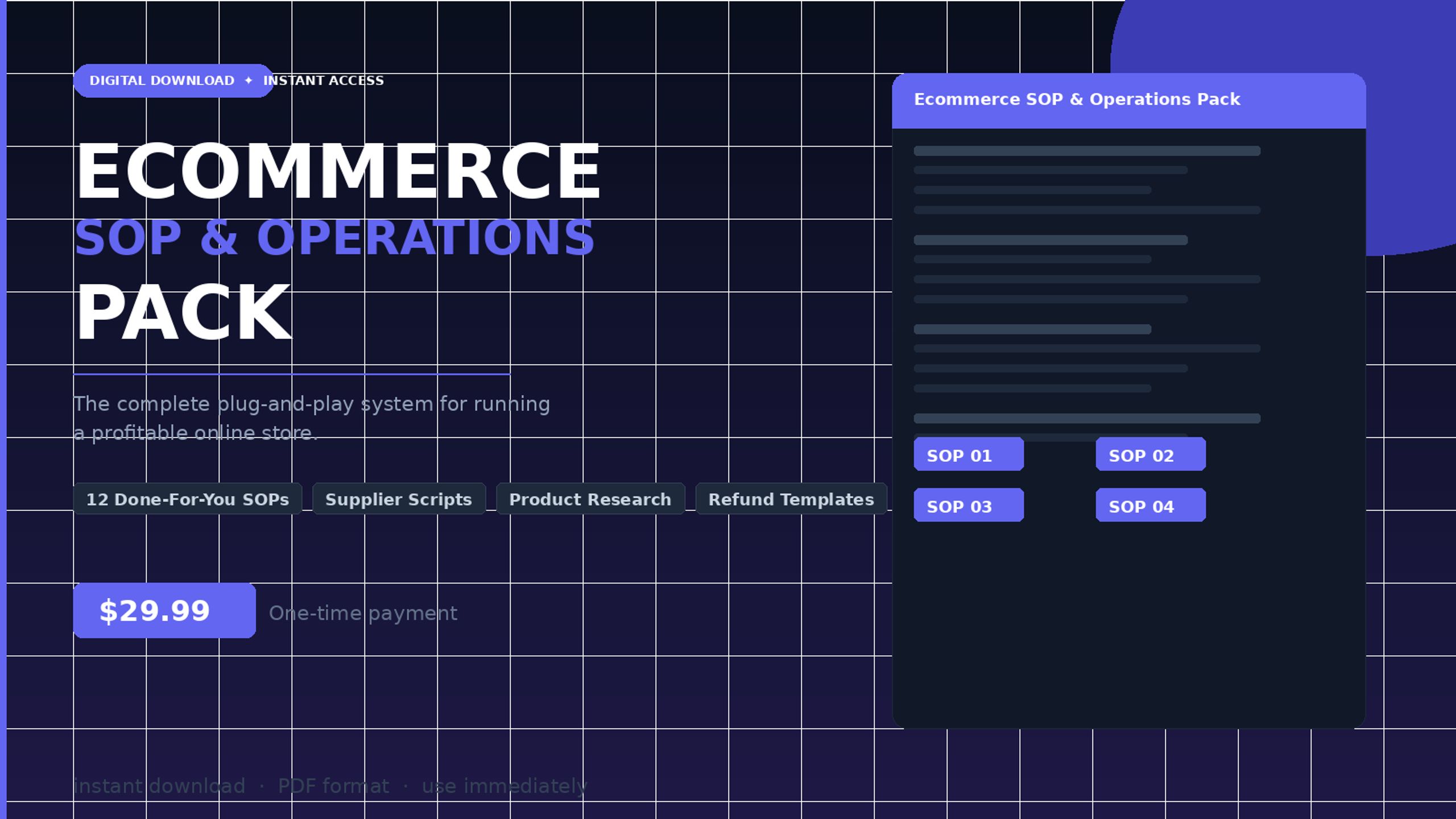This screenshot has height=819, width=1456.
Task: Click the PDF format footer text
Action: click(x=333, y=786)
